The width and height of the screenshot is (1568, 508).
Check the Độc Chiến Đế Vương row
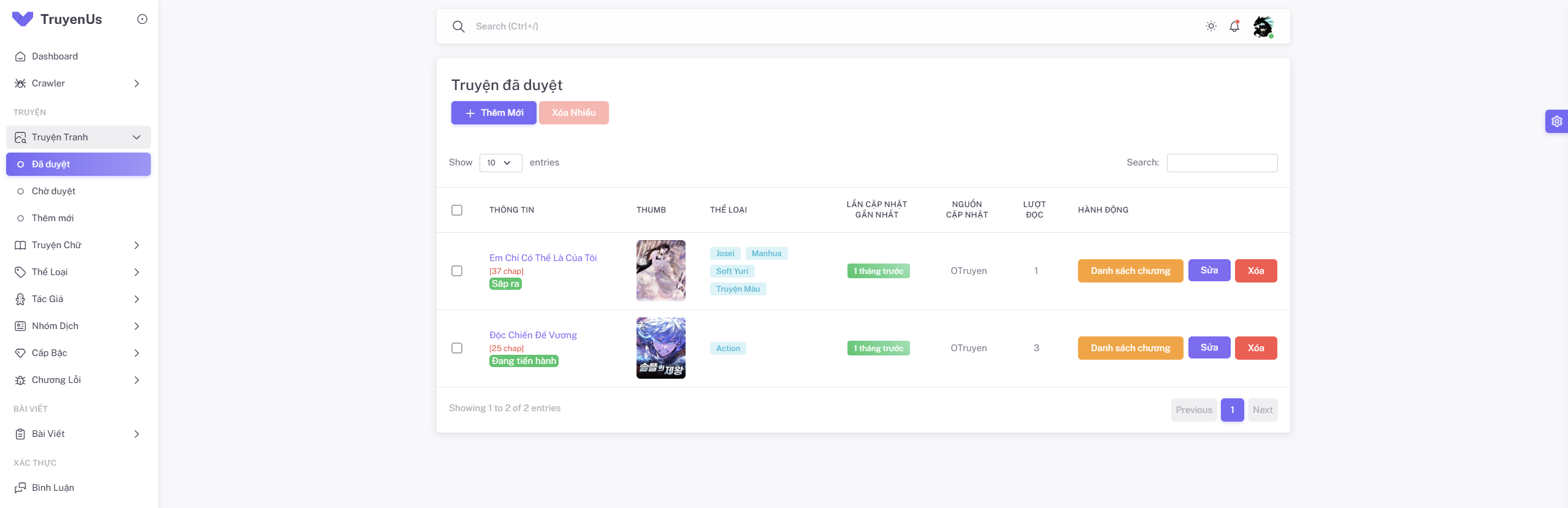coord(457,348)
